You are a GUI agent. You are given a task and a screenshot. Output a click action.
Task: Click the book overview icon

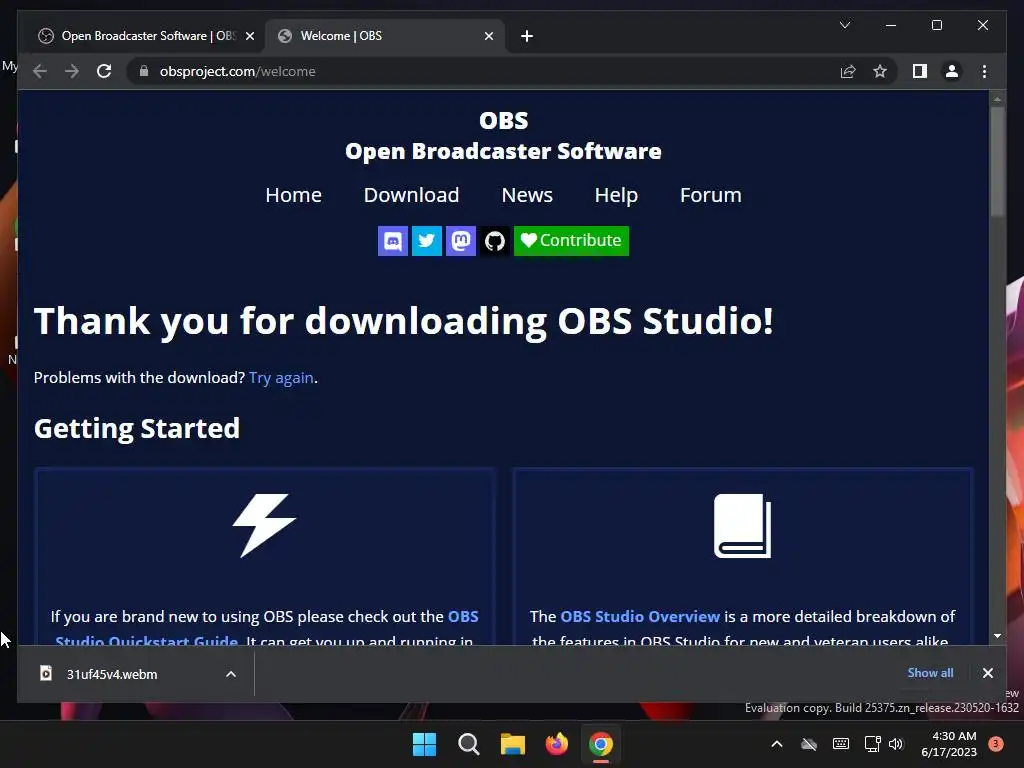(743, 526)
